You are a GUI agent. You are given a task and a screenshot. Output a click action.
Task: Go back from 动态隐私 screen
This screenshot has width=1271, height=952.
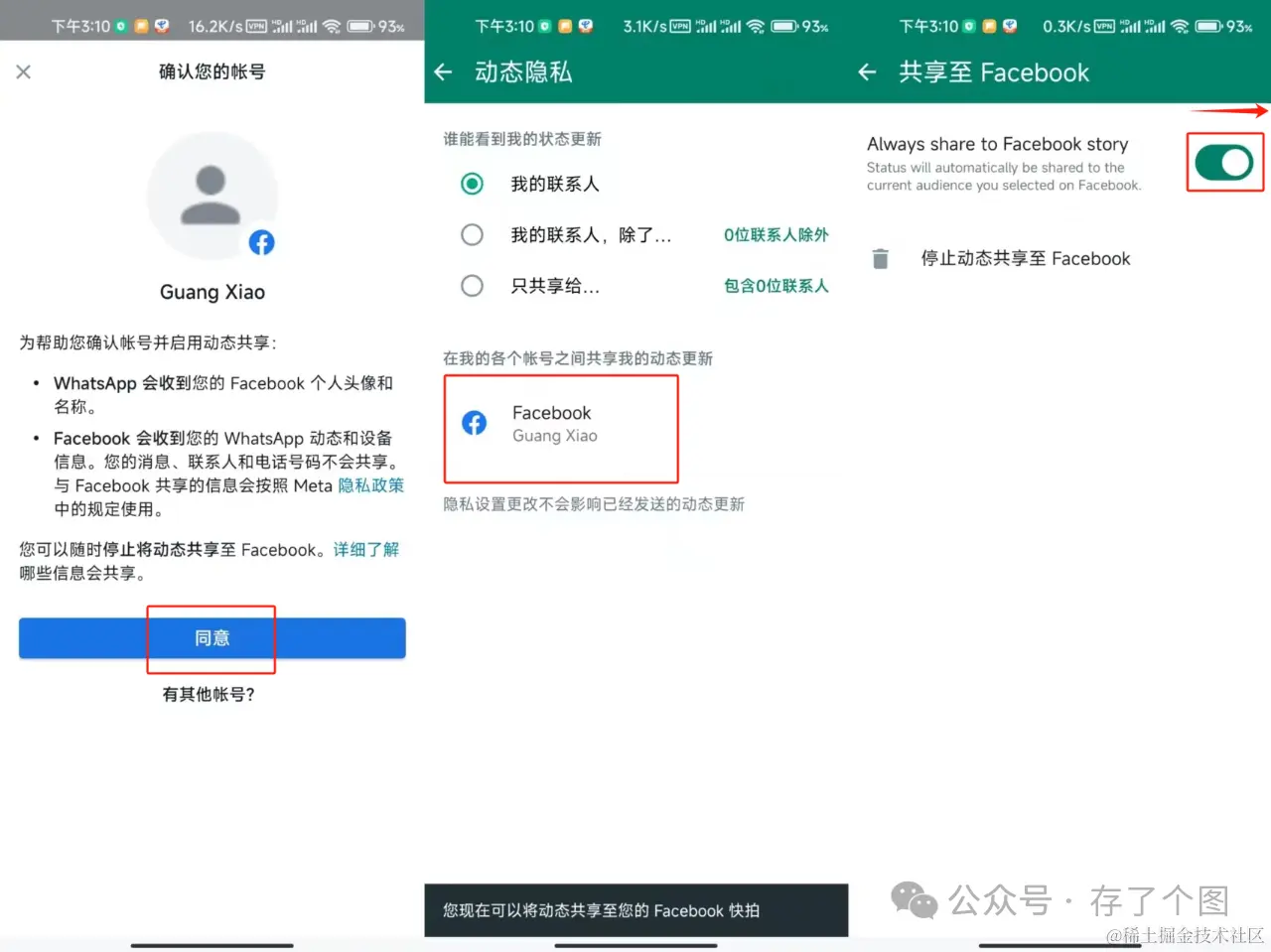[444, 71]
